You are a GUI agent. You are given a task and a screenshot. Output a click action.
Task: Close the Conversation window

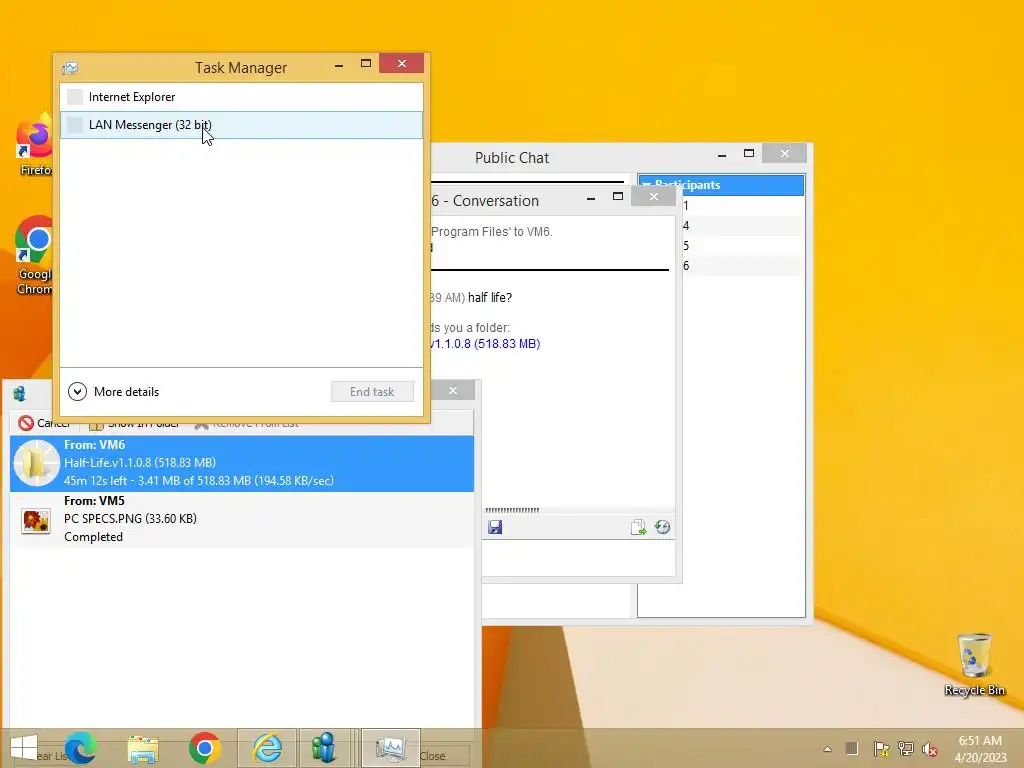(654, 197)
